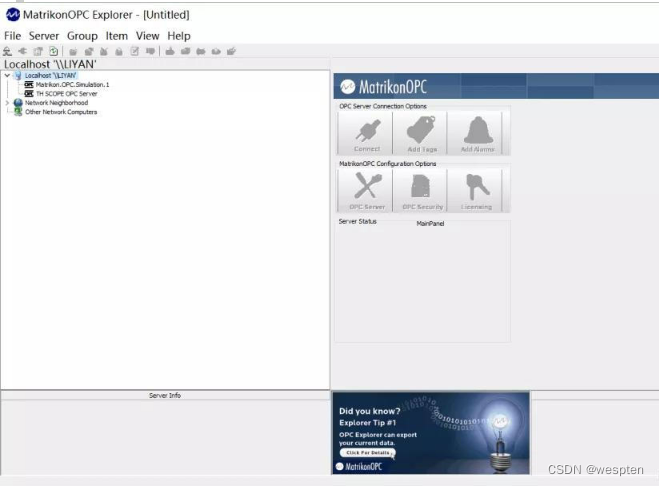
Task: Click the first toolbar icon with network person
Action: point(7,51)
